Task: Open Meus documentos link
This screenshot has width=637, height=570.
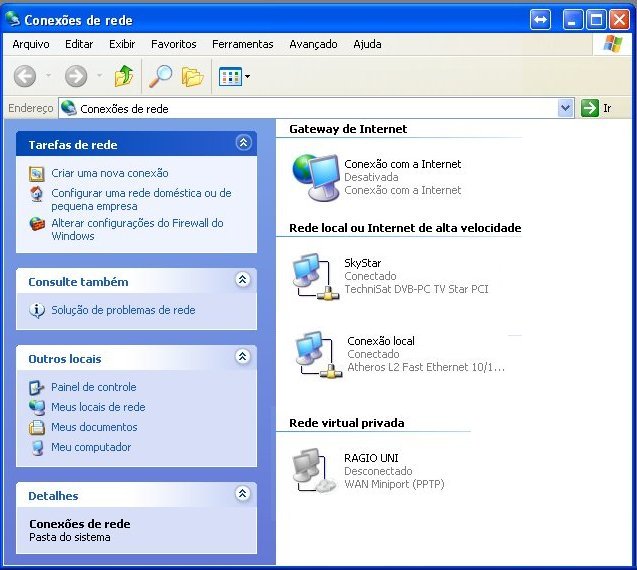Action: coord(94,427)
